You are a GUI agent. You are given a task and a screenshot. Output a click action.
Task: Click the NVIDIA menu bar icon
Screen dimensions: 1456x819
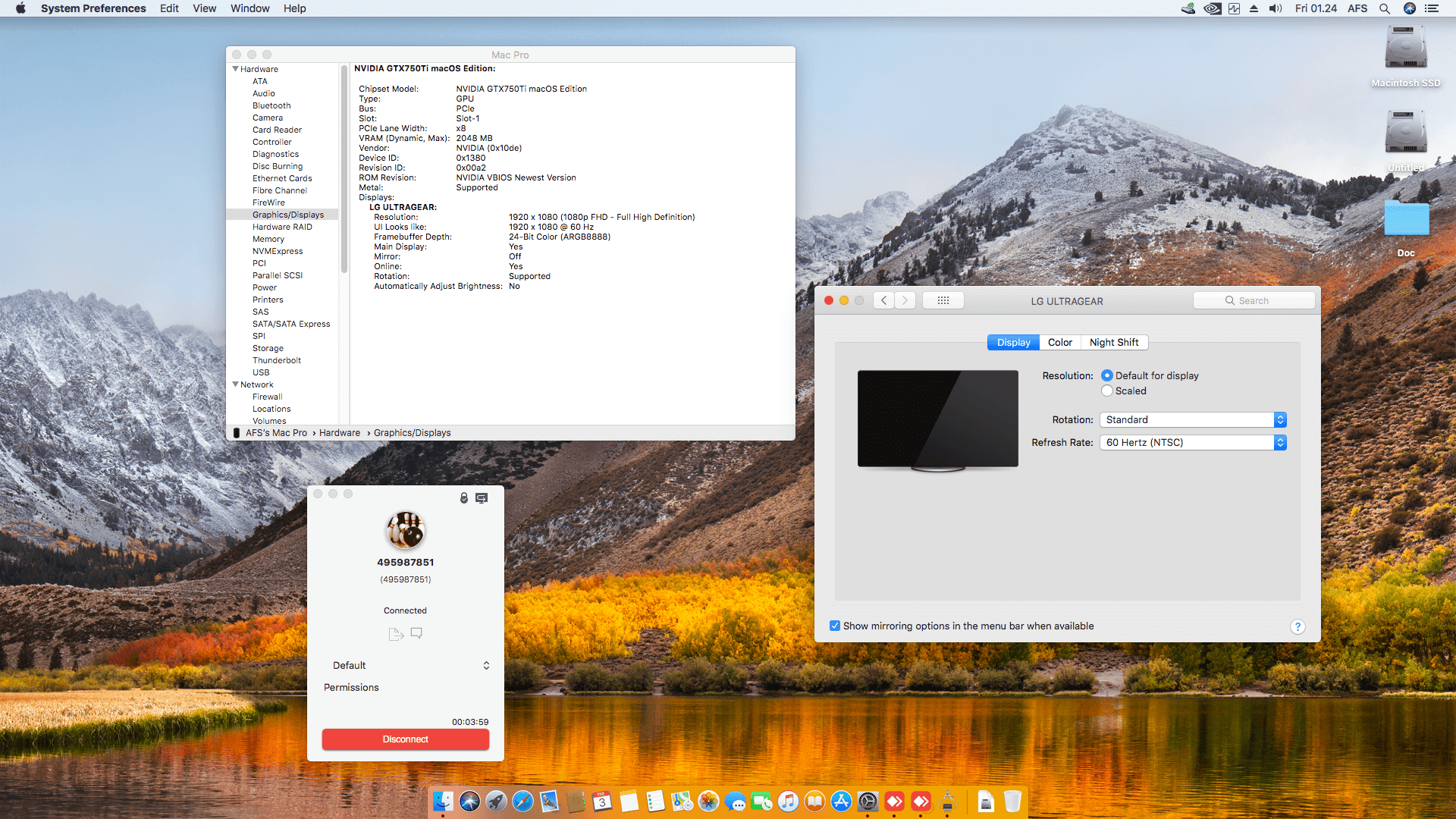pos(1213,8)
